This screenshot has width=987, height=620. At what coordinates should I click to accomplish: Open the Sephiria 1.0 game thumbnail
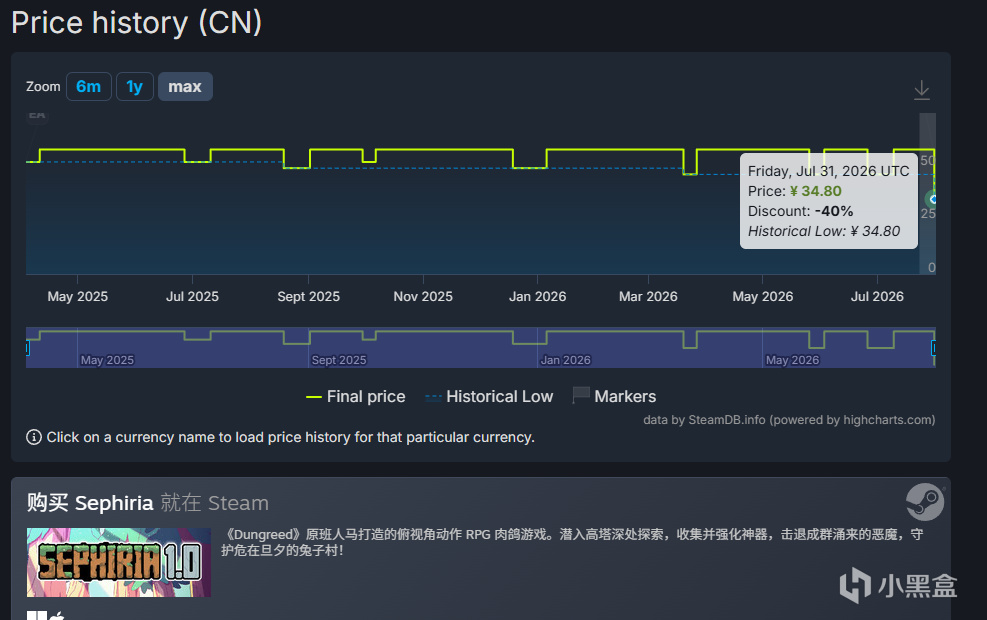click(119, 562)
